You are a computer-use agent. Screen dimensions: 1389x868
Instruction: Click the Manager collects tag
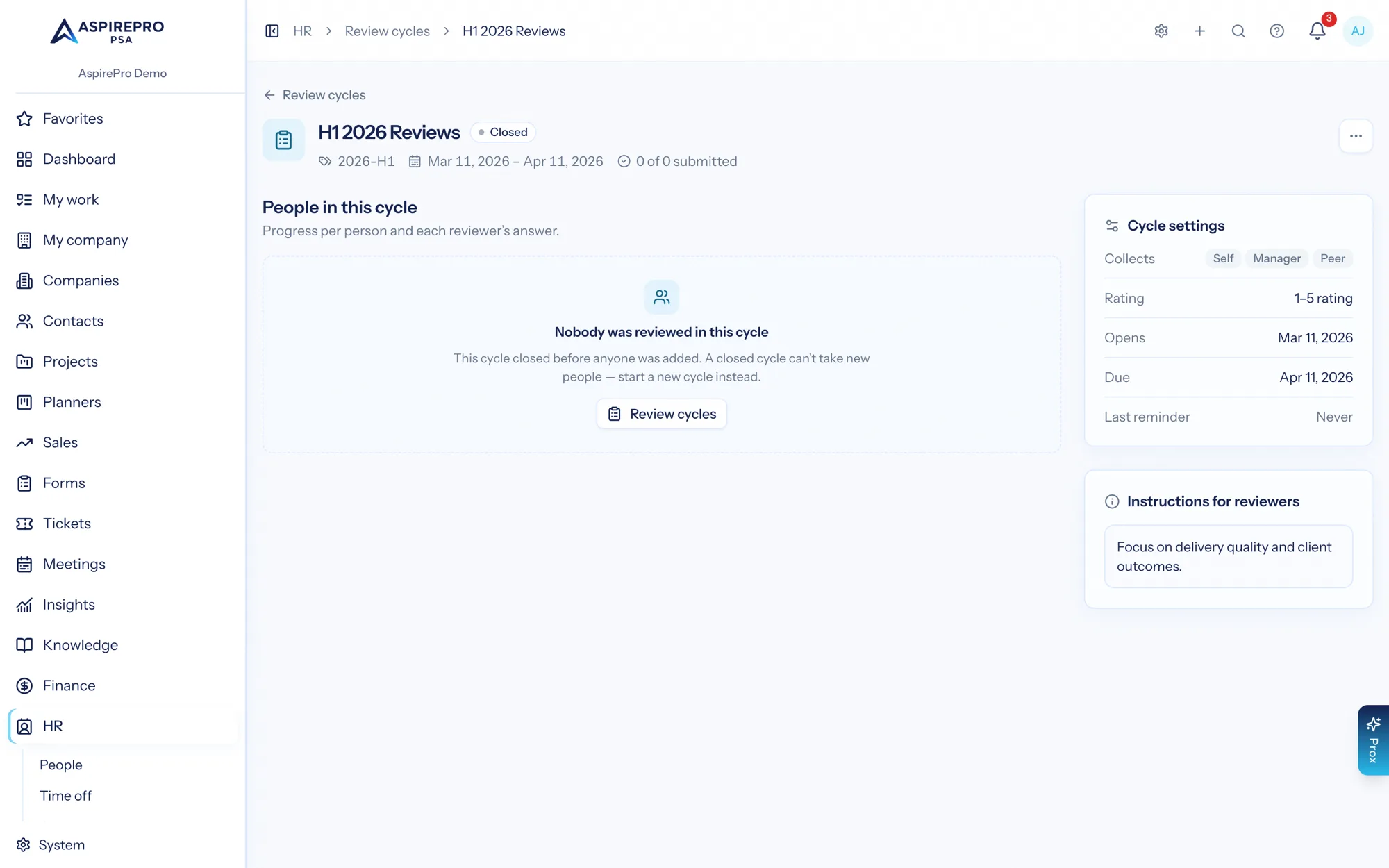coord(1276,258)
